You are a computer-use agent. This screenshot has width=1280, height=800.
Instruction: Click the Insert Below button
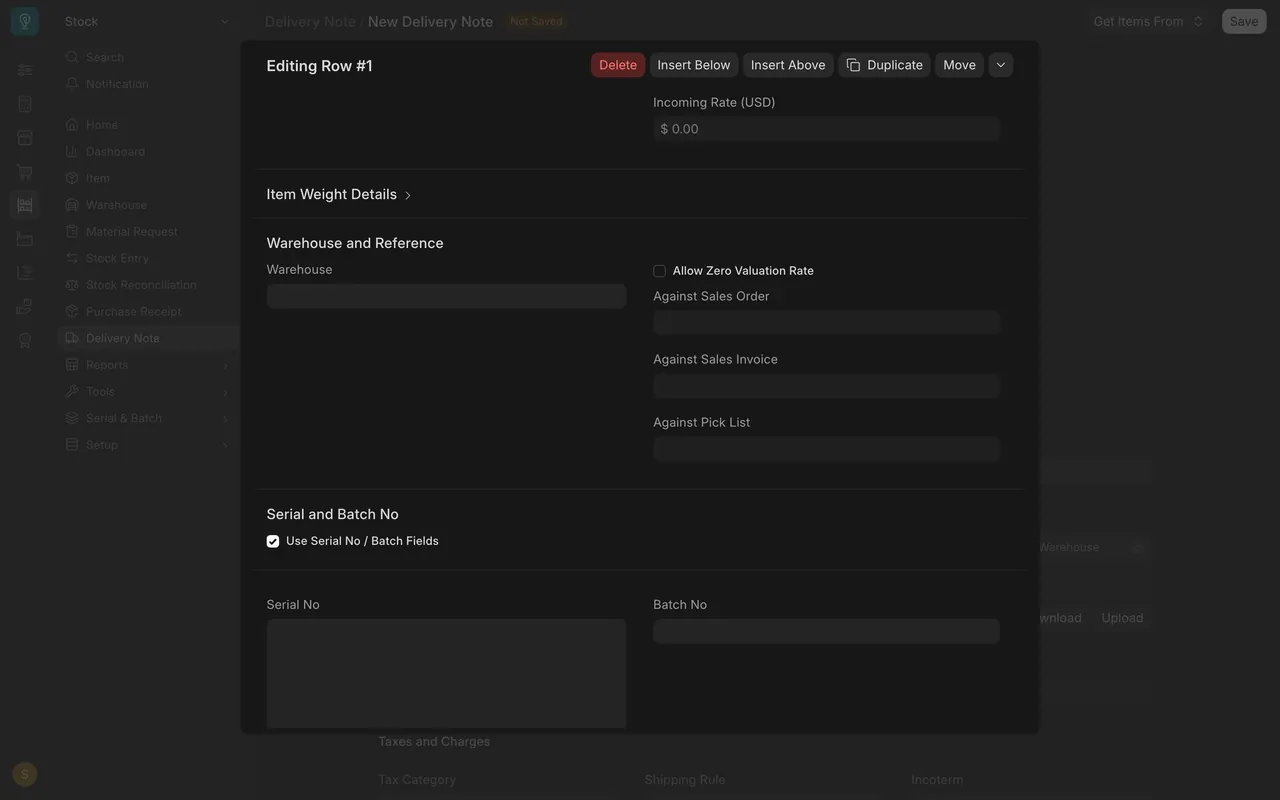click(x=694, y=65)
